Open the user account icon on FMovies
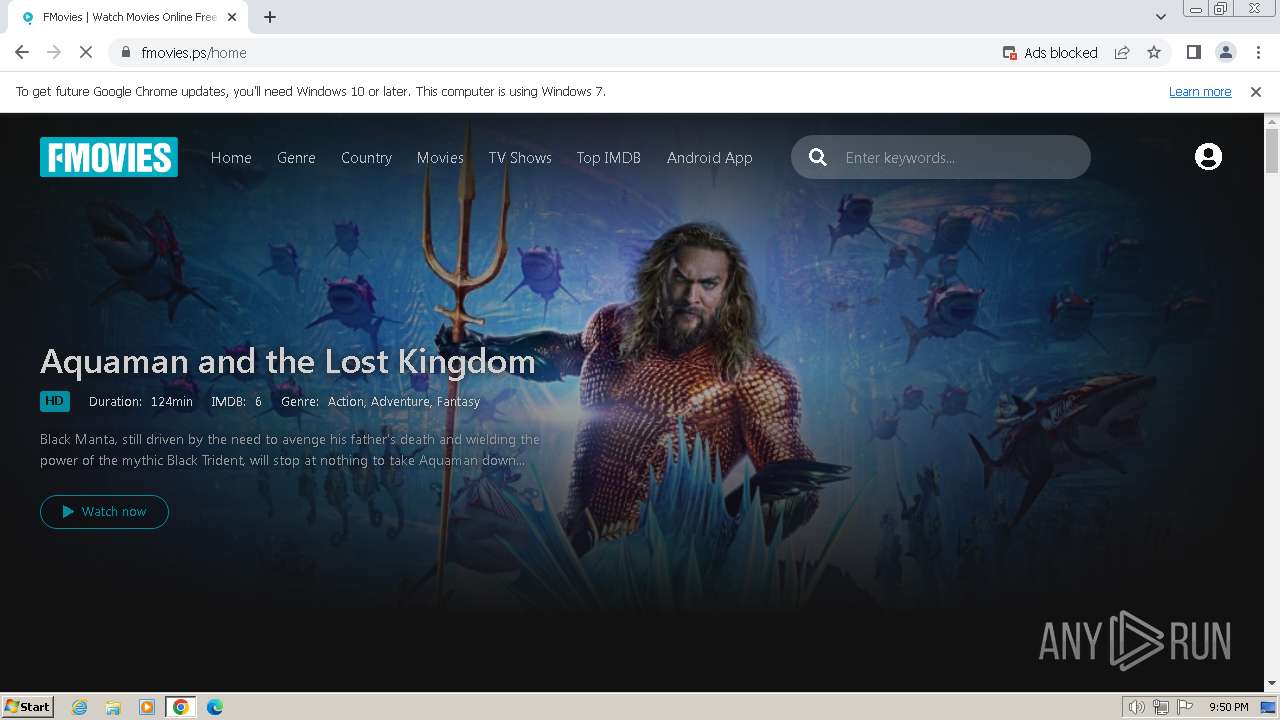 pyautogui.click(x=1208, y=157)
